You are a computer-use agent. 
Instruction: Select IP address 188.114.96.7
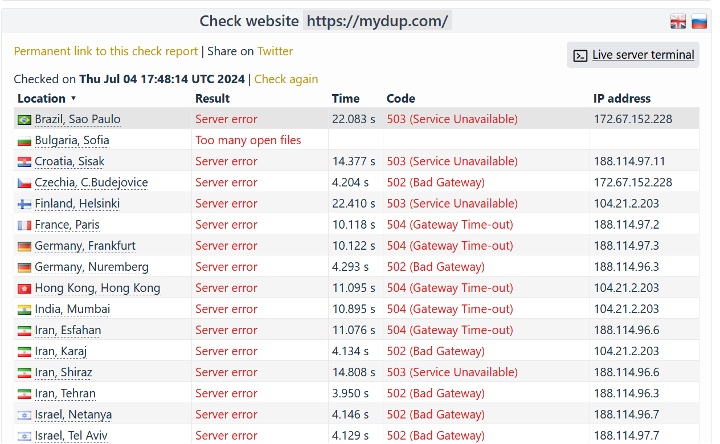[626, 415]
